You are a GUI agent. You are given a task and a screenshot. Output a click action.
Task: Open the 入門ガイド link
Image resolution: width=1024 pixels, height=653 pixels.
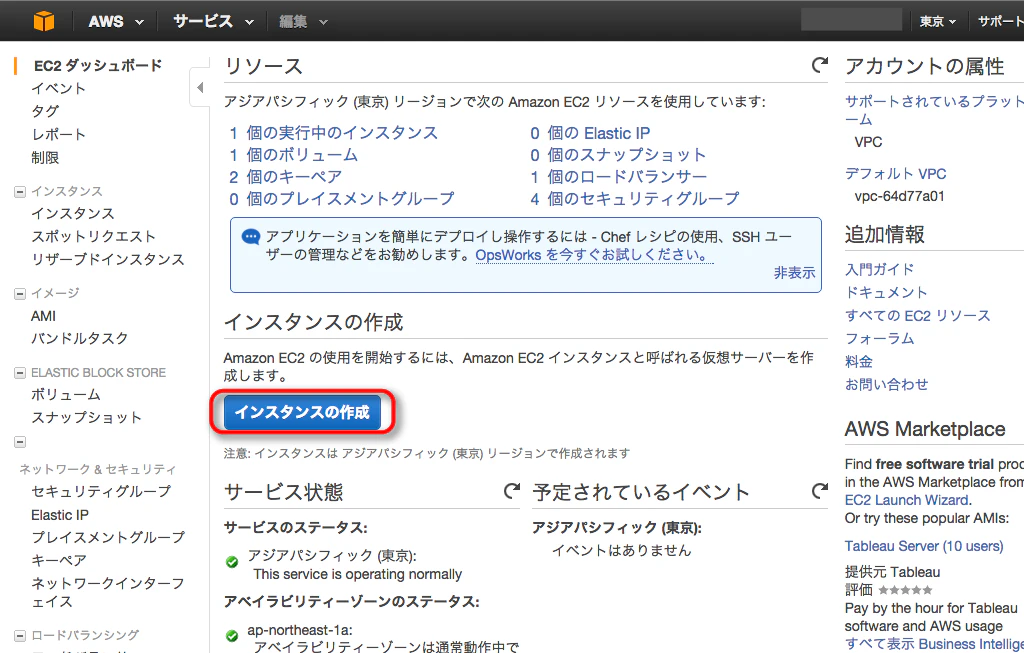[880, 269]
